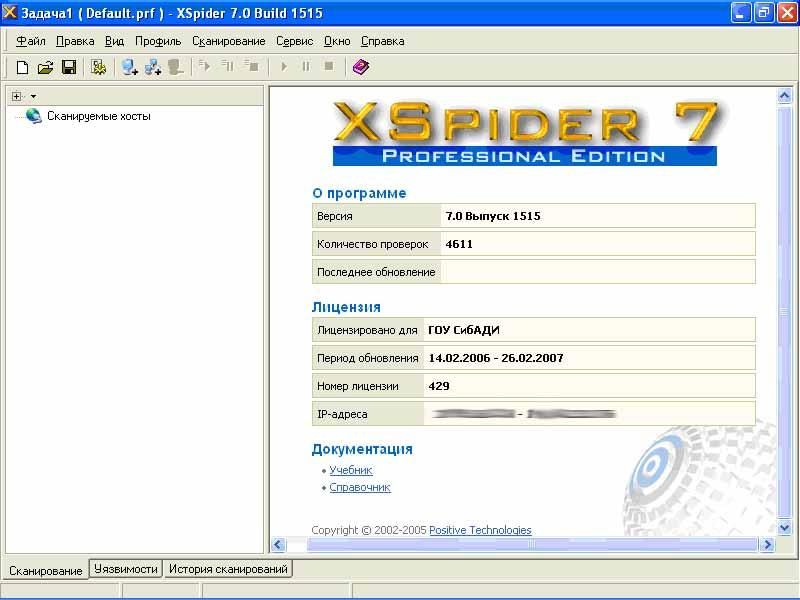Click the О программе heading
800x600 pixels.
coord(359,193)
